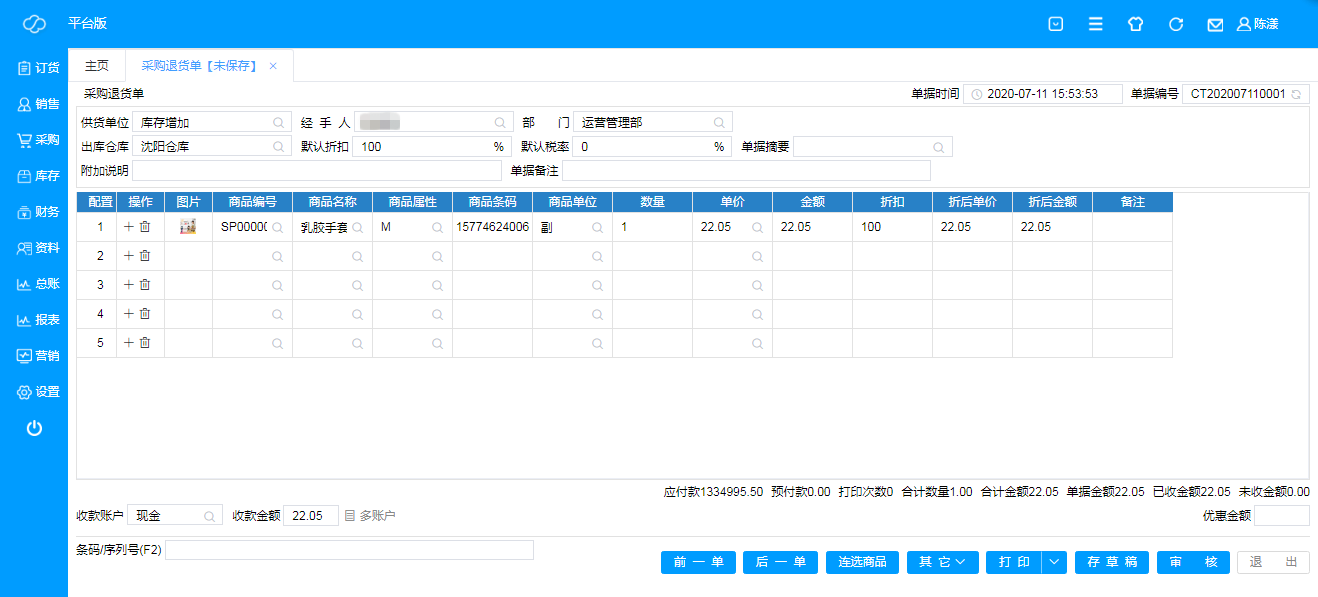Image resolution: width=1318 pixels, height=597 pixels.
Task: Open 商品属性 lookup in row 1
Action: pyautogui.click(x=437, y=227)
